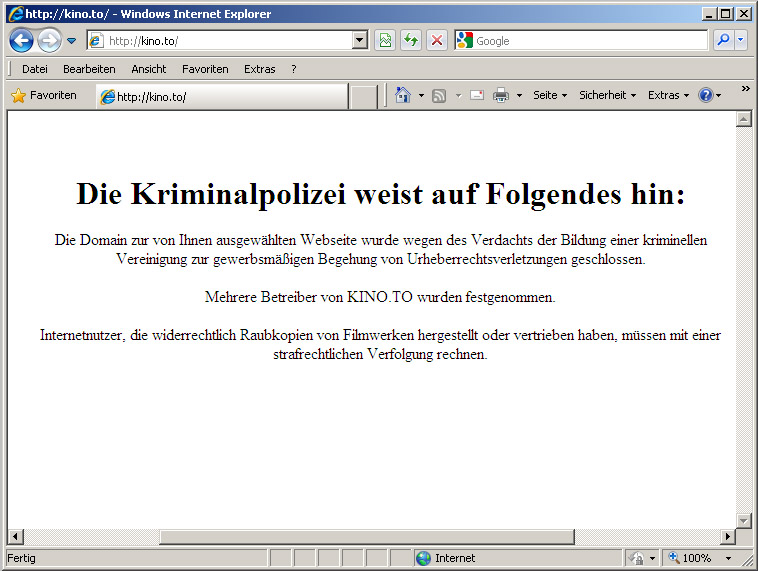This screenshot has width=758, height=571.
Task: Click the address bar showing http://kino.to/
Action: [x=220, y=41]
